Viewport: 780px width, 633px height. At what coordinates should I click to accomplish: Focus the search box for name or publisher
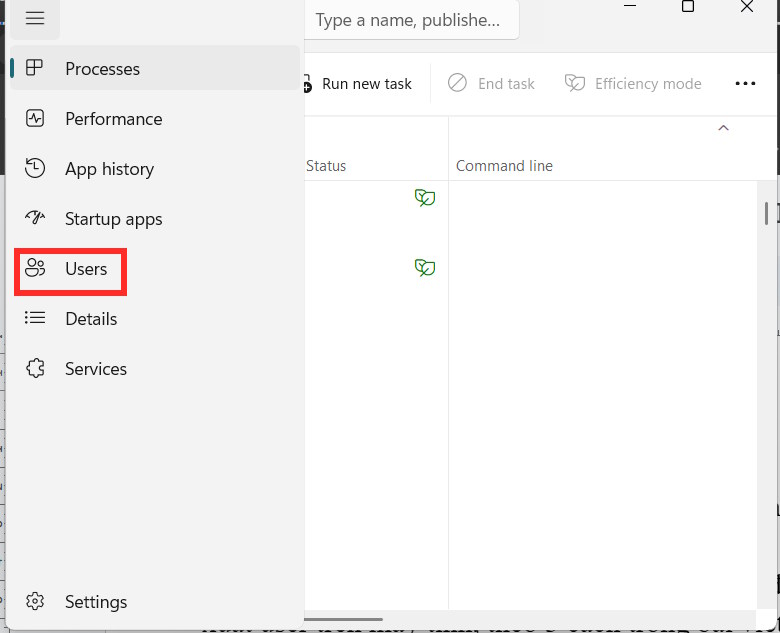[x=411, y=20]
